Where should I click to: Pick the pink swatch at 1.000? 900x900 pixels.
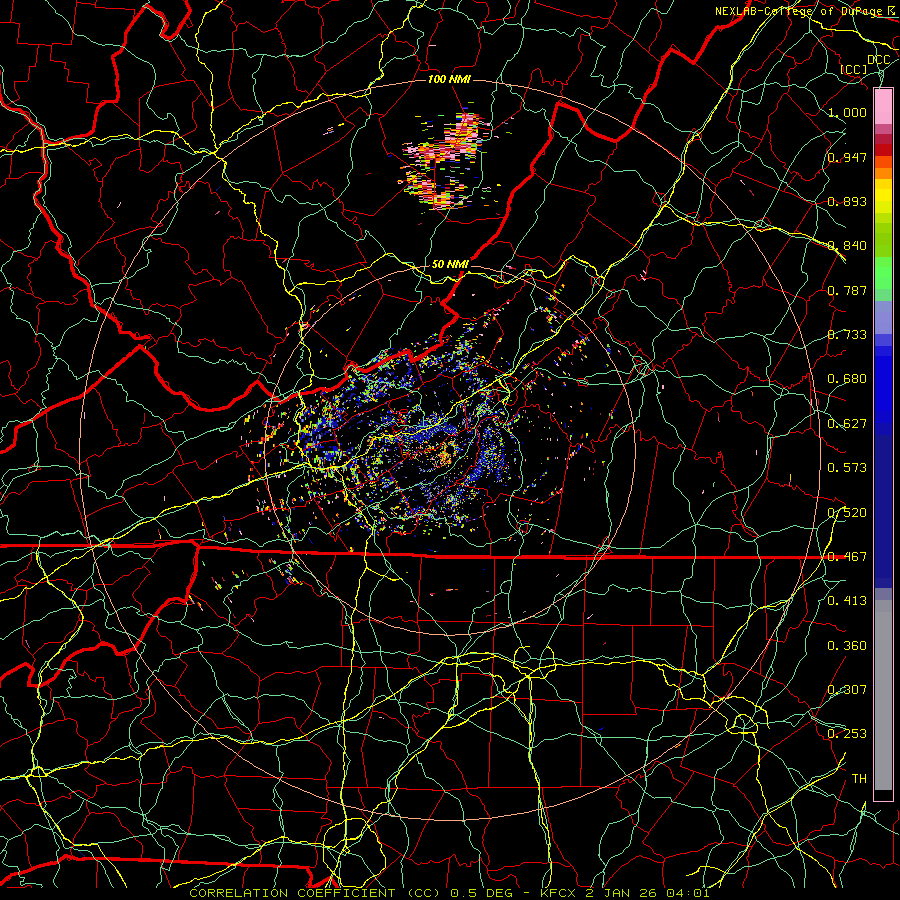[883, 107]
